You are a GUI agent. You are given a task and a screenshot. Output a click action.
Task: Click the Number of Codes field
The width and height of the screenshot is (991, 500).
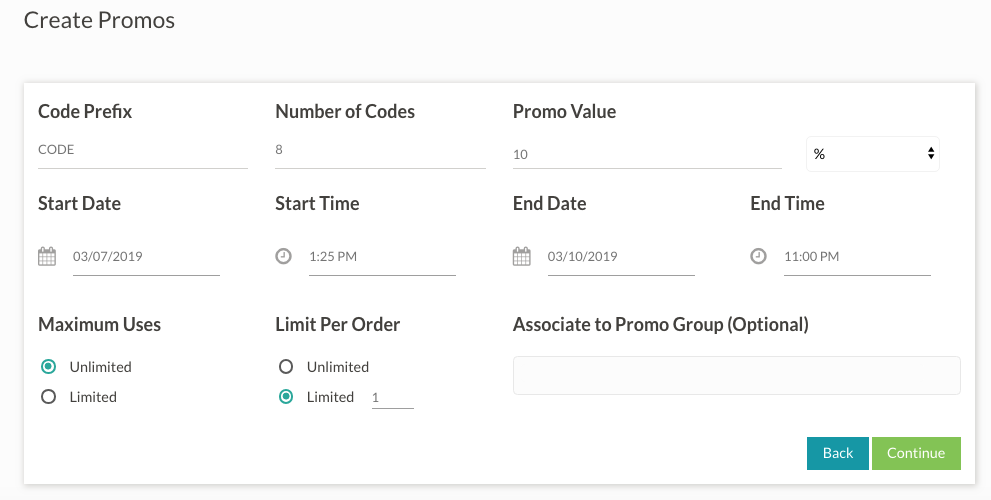[x=380, y=150]
